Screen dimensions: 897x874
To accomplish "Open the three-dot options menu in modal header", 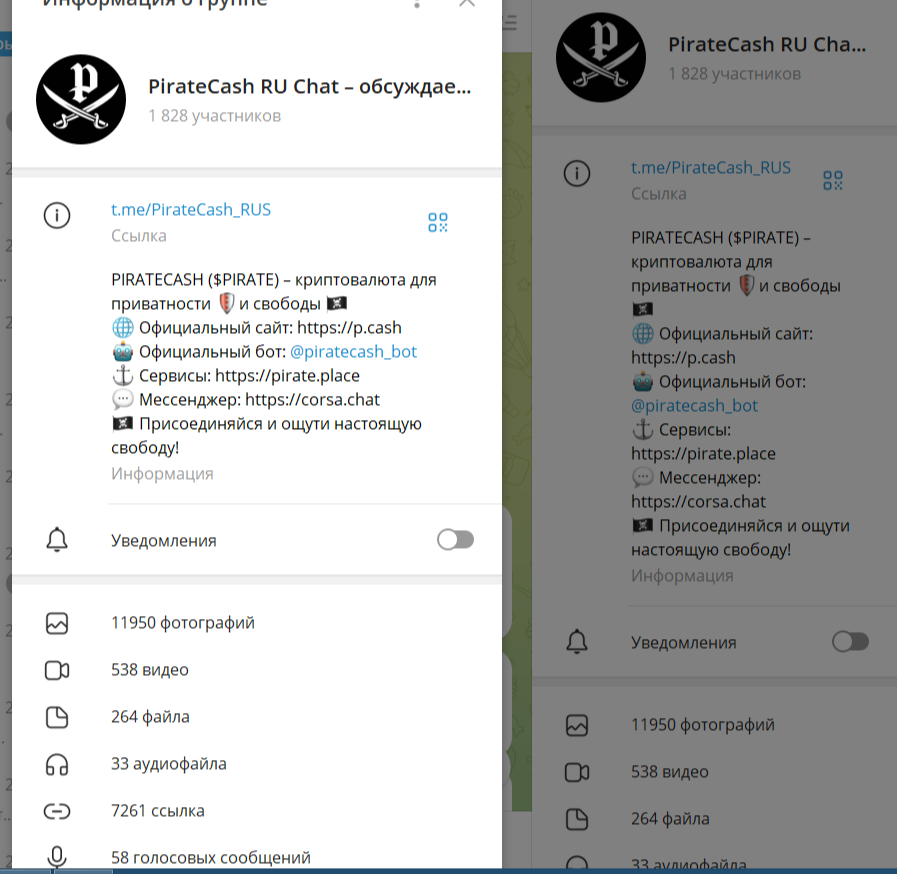I will point(417,3).
